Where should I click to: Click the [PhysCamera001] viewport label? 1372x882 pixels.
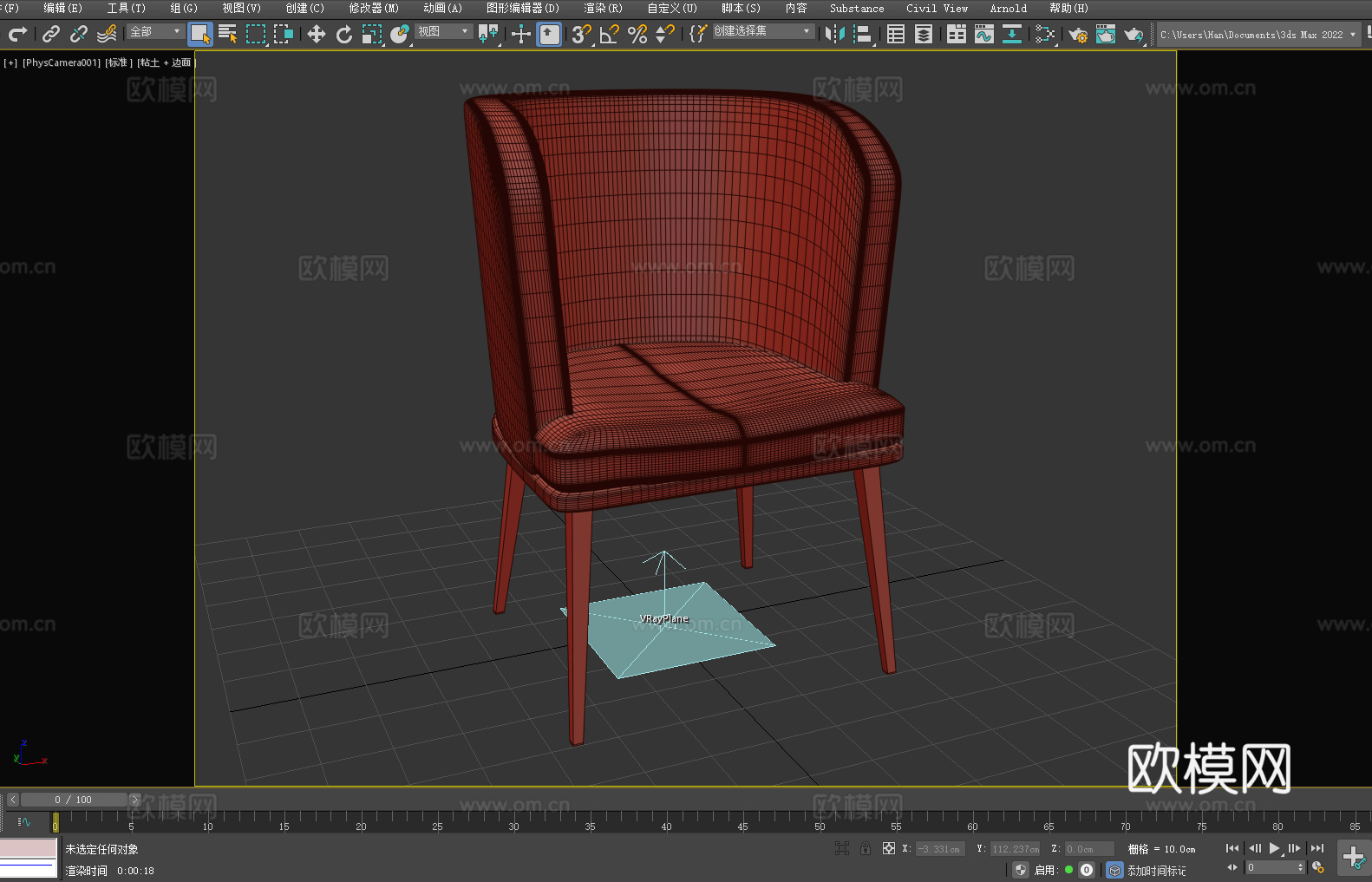62,62
